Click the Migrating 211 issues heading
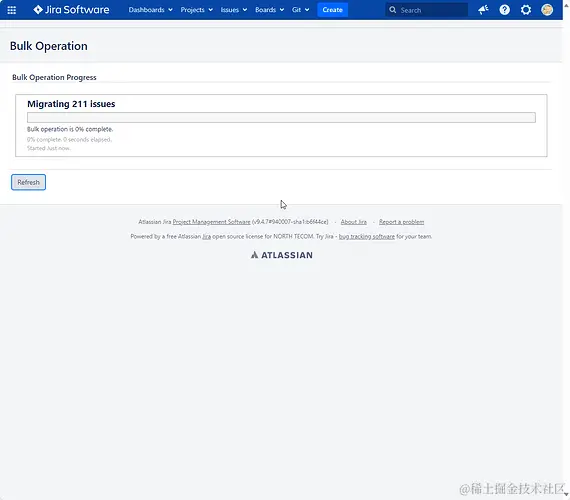Viewport: 570px width, 500px height. point(71,104)
